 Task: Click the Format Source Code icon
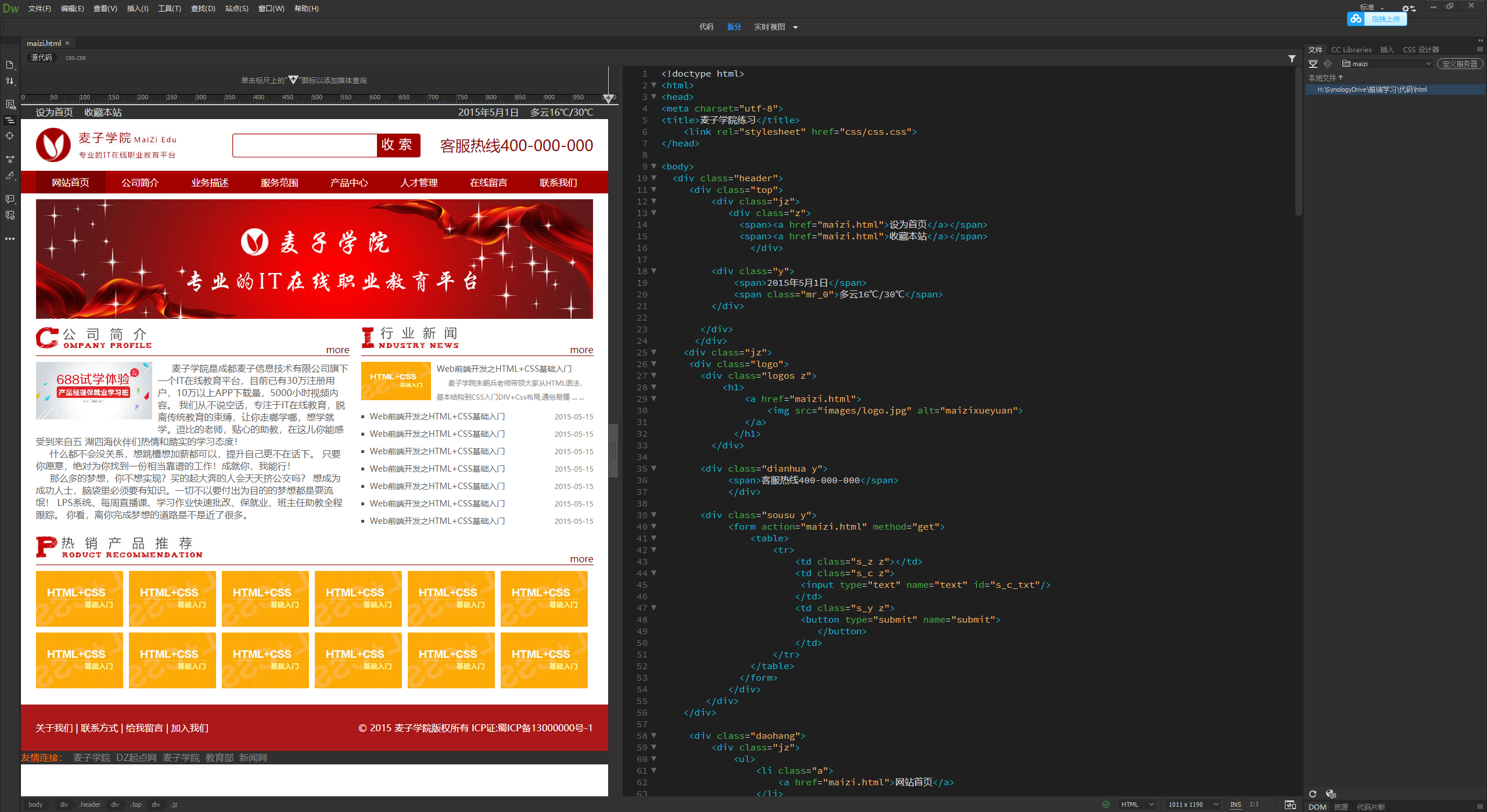[10, 175]
